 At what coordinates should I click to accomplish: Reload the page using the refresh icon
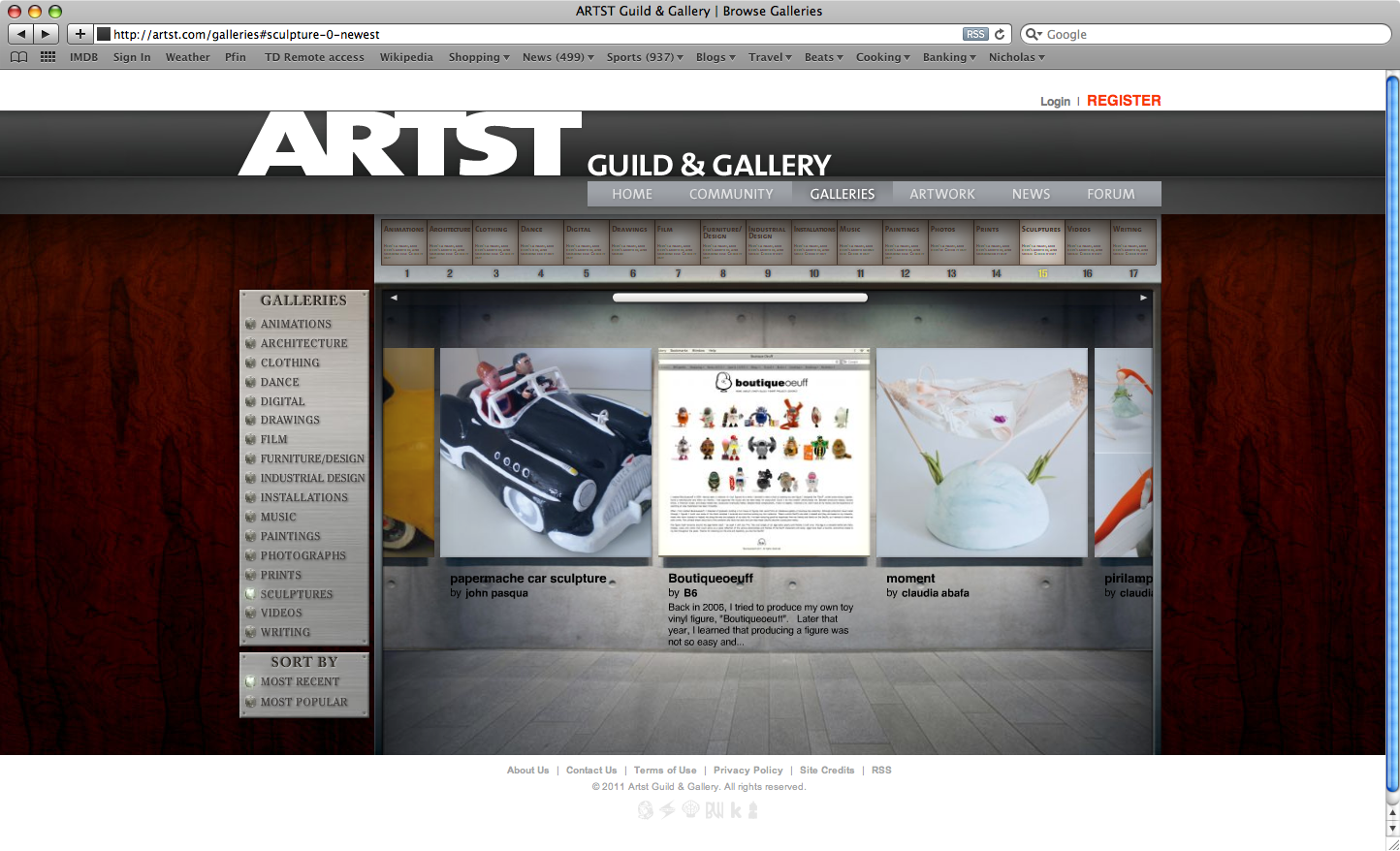click(x=1000, y=34)
